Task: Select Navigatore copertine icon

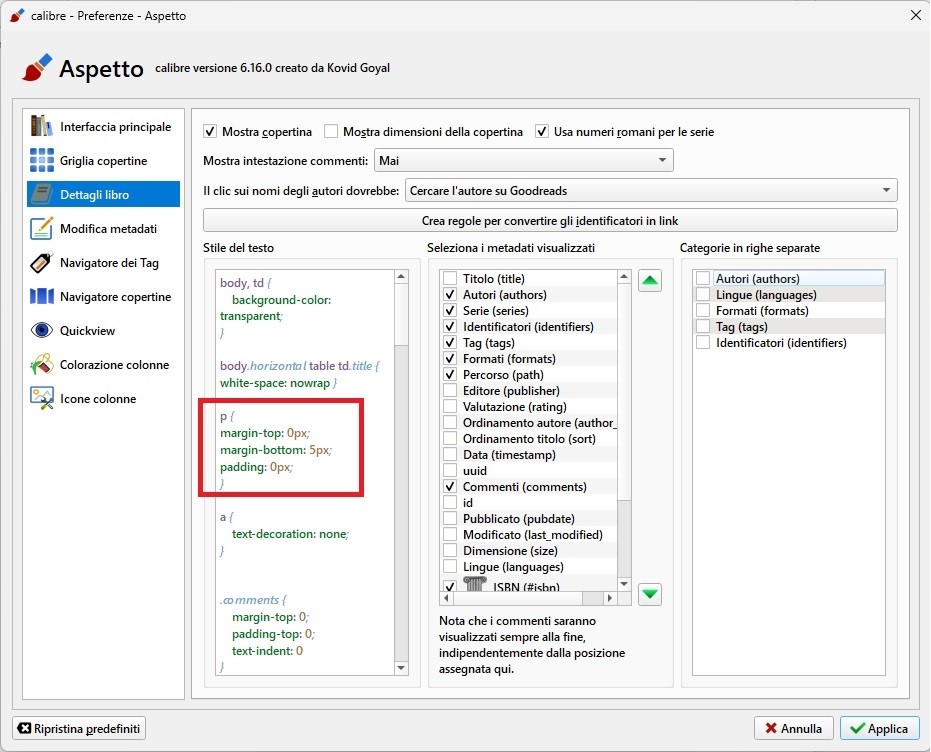Action: click(x=41, y=297)
